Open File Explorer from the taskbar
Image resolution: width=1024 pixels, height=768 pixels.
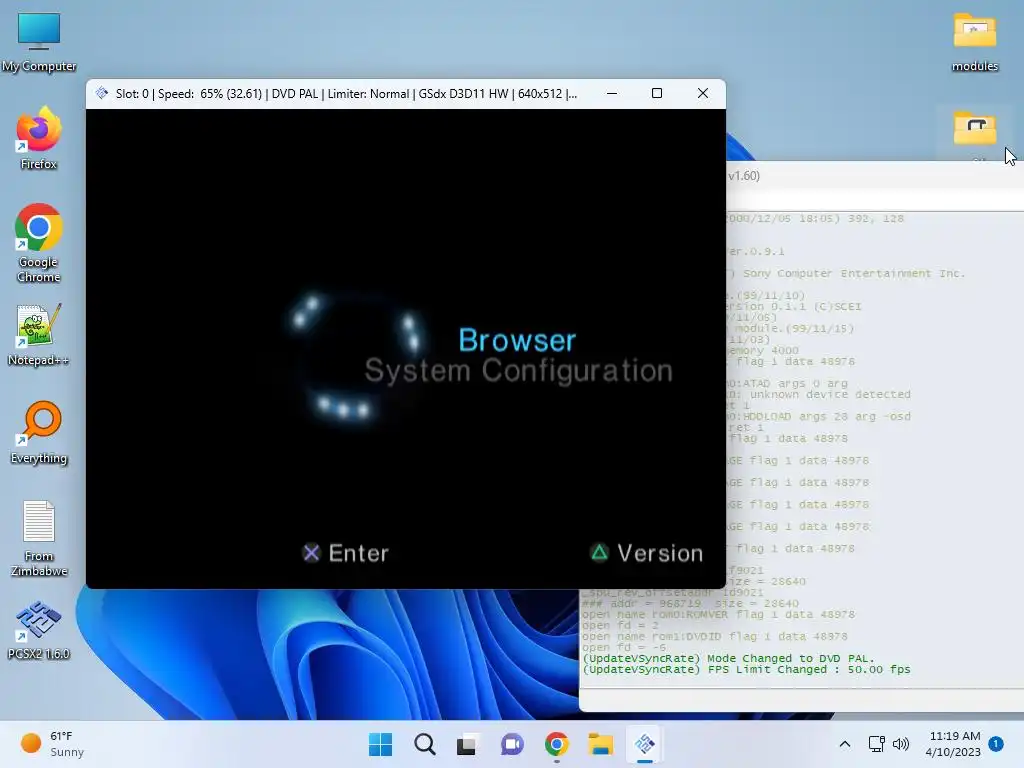(600, 744)
